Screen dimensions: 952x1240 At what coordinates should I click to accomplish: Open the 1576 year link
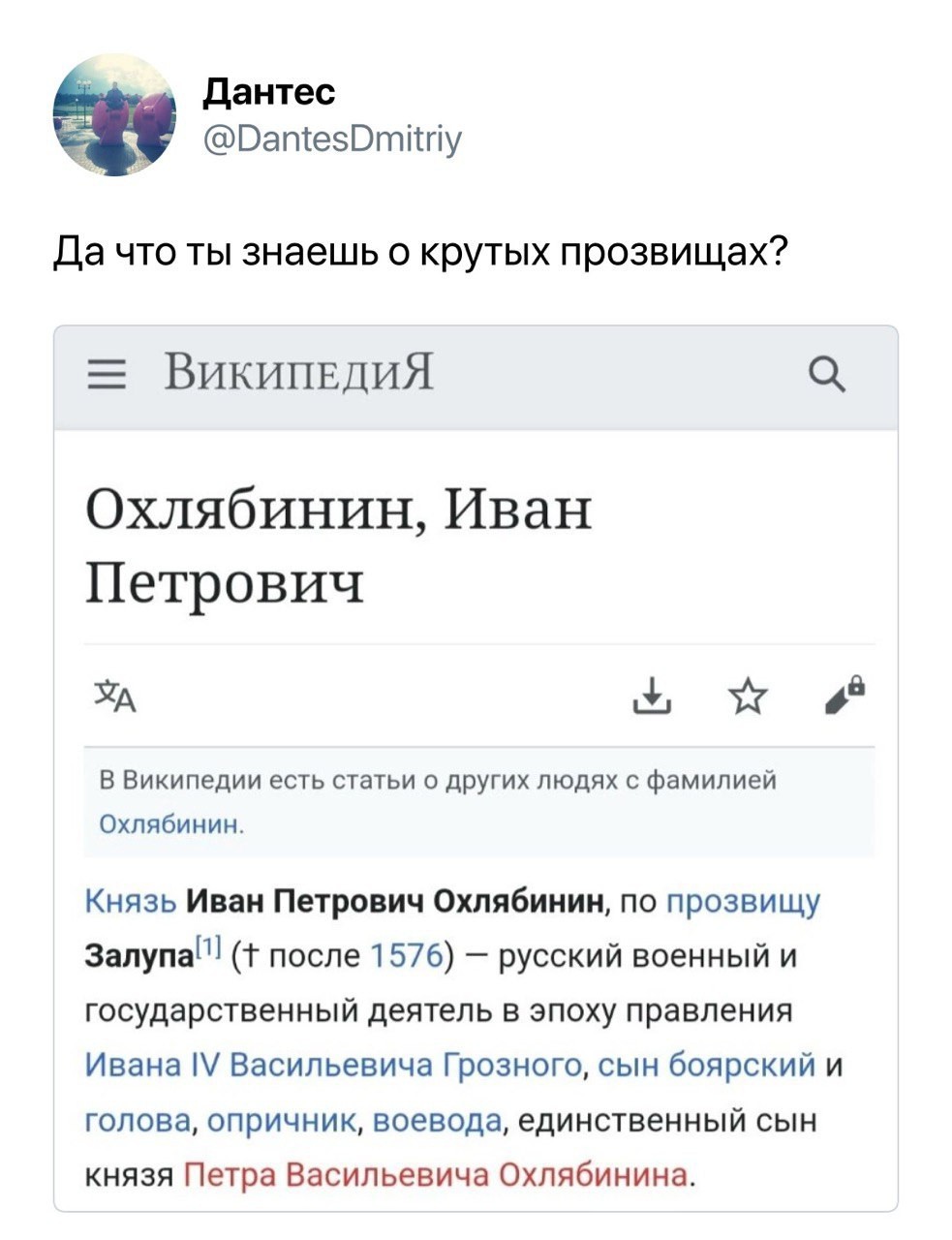point(406,956)
